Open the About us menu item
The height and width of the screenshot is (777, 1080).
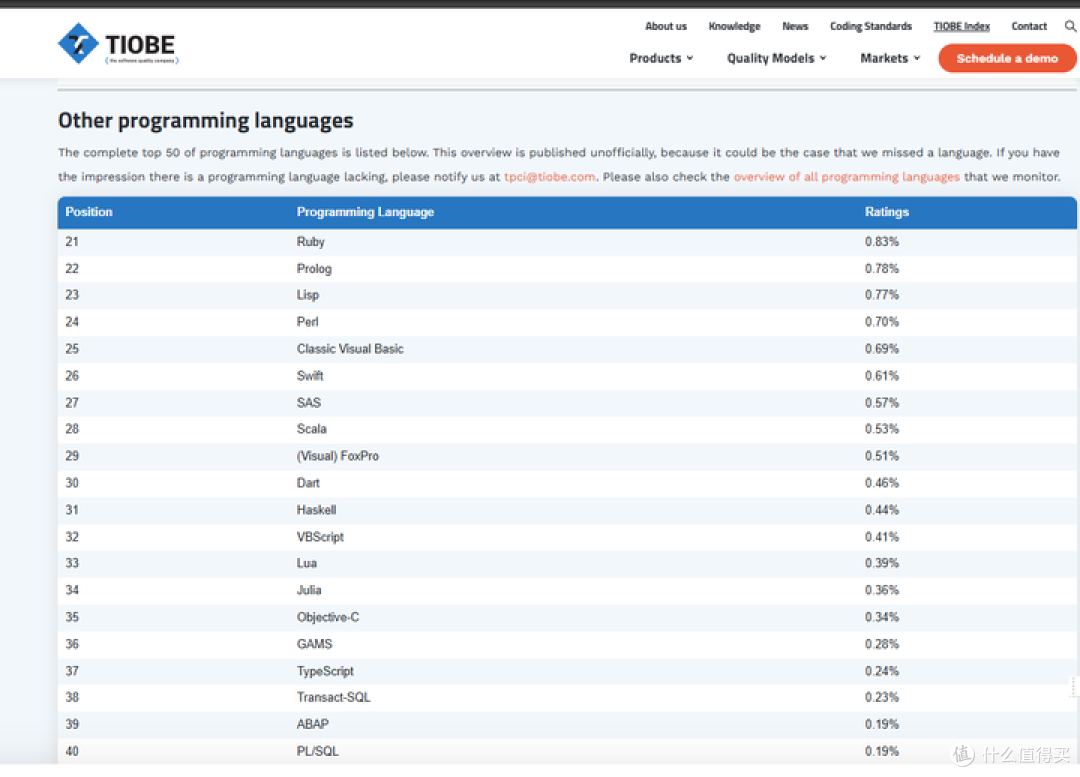(666, 26)
